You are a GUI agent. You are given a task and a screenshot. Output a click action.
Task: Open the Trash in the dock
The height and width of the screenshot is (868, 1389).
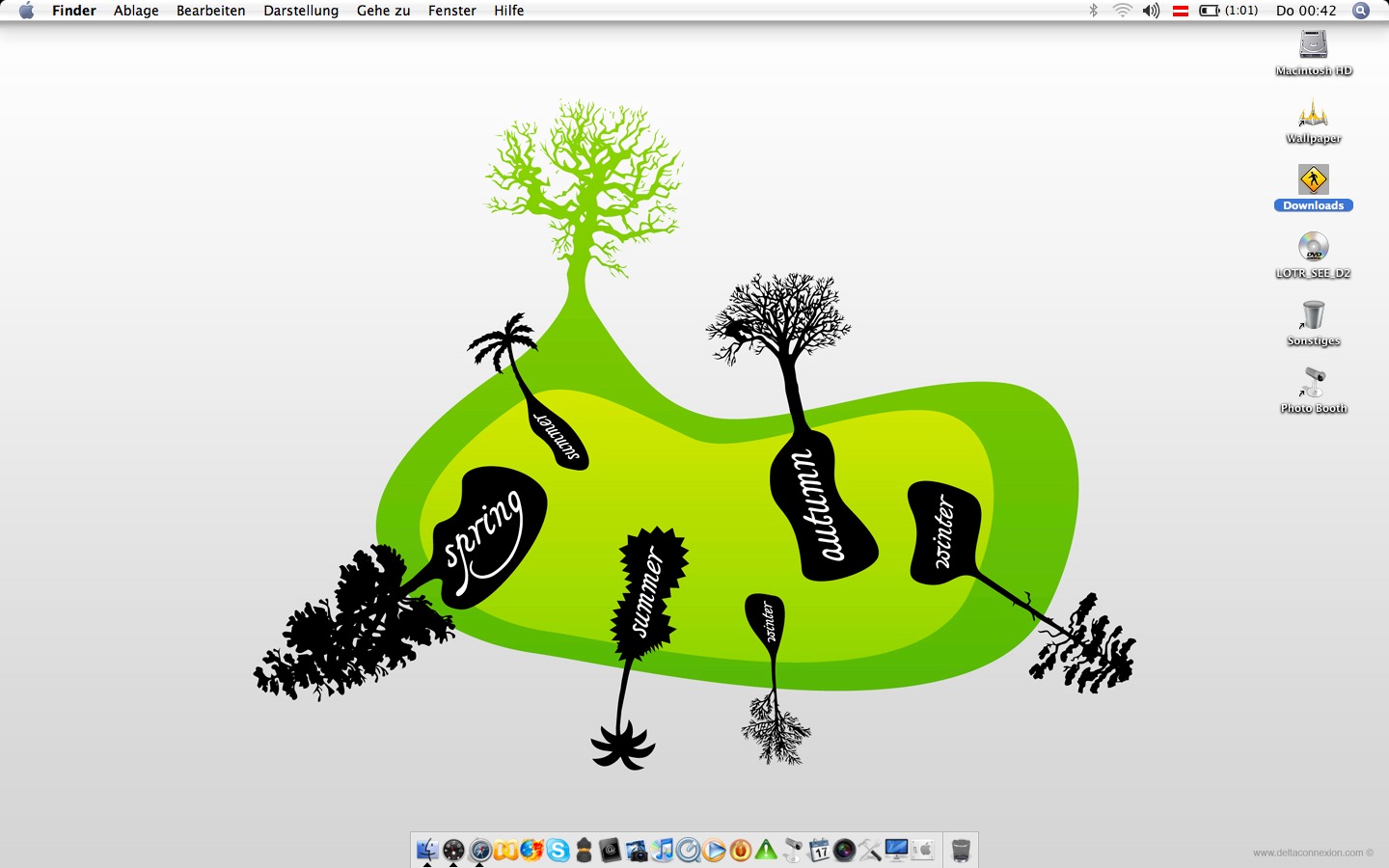pos(961,850)
